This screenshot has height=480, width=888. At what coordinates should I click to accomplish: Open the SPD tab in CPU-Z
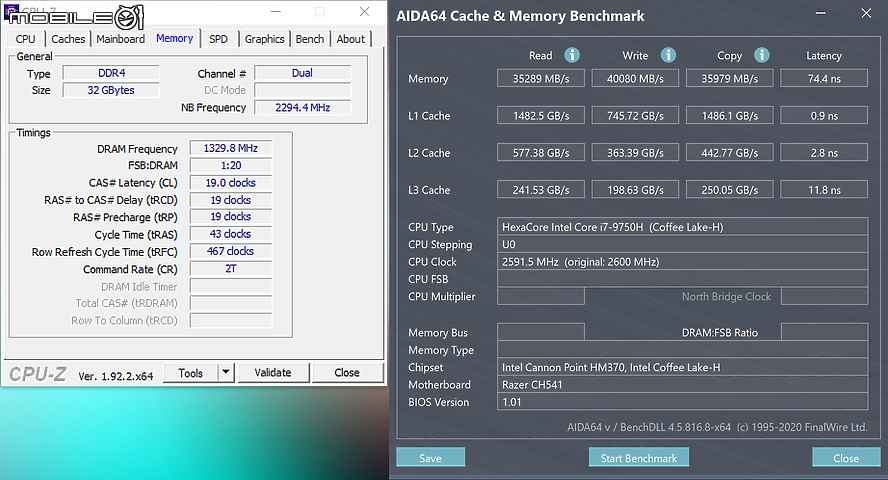(x=219, y=39)
